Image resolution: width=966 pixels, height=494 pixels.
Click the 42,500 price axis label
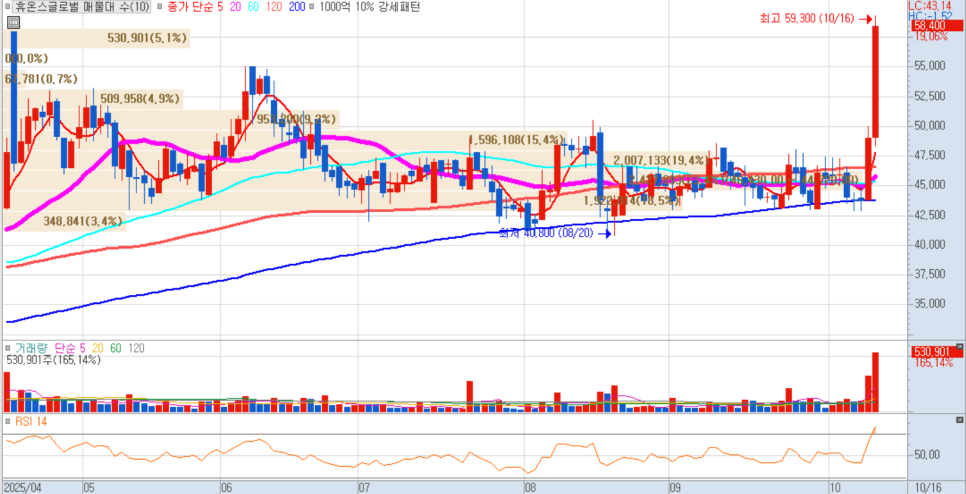point(928,215)
